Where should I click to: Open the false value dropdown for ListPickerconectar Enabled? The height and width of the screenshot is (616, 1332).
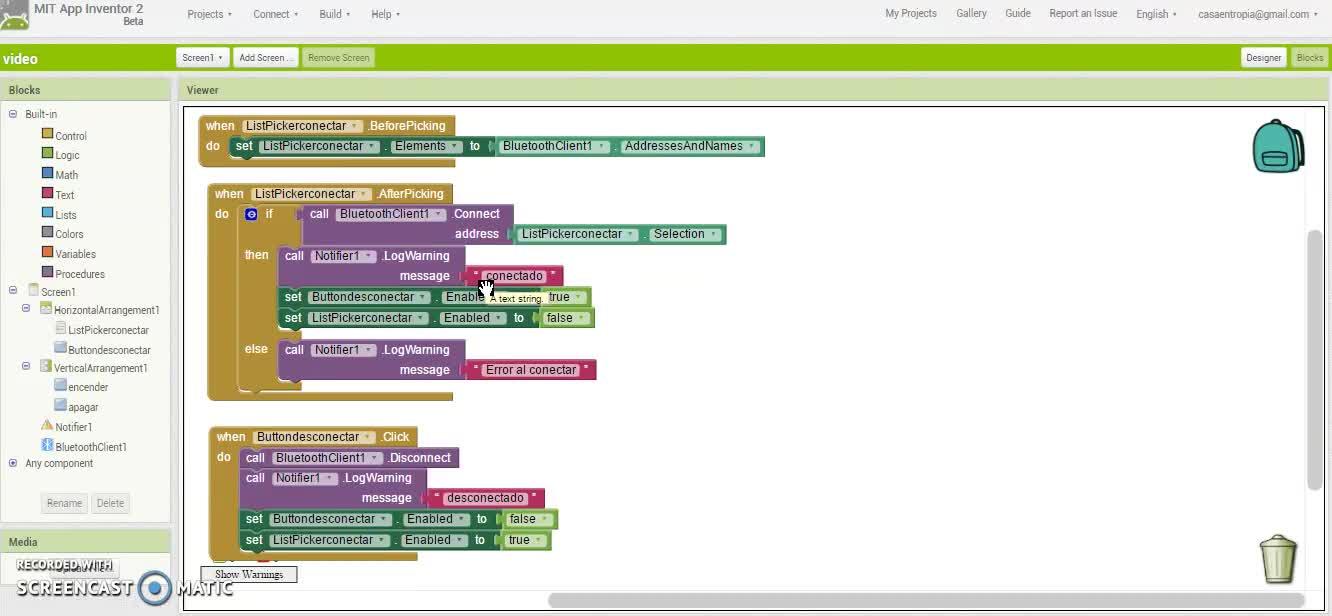tap(565, 318)
